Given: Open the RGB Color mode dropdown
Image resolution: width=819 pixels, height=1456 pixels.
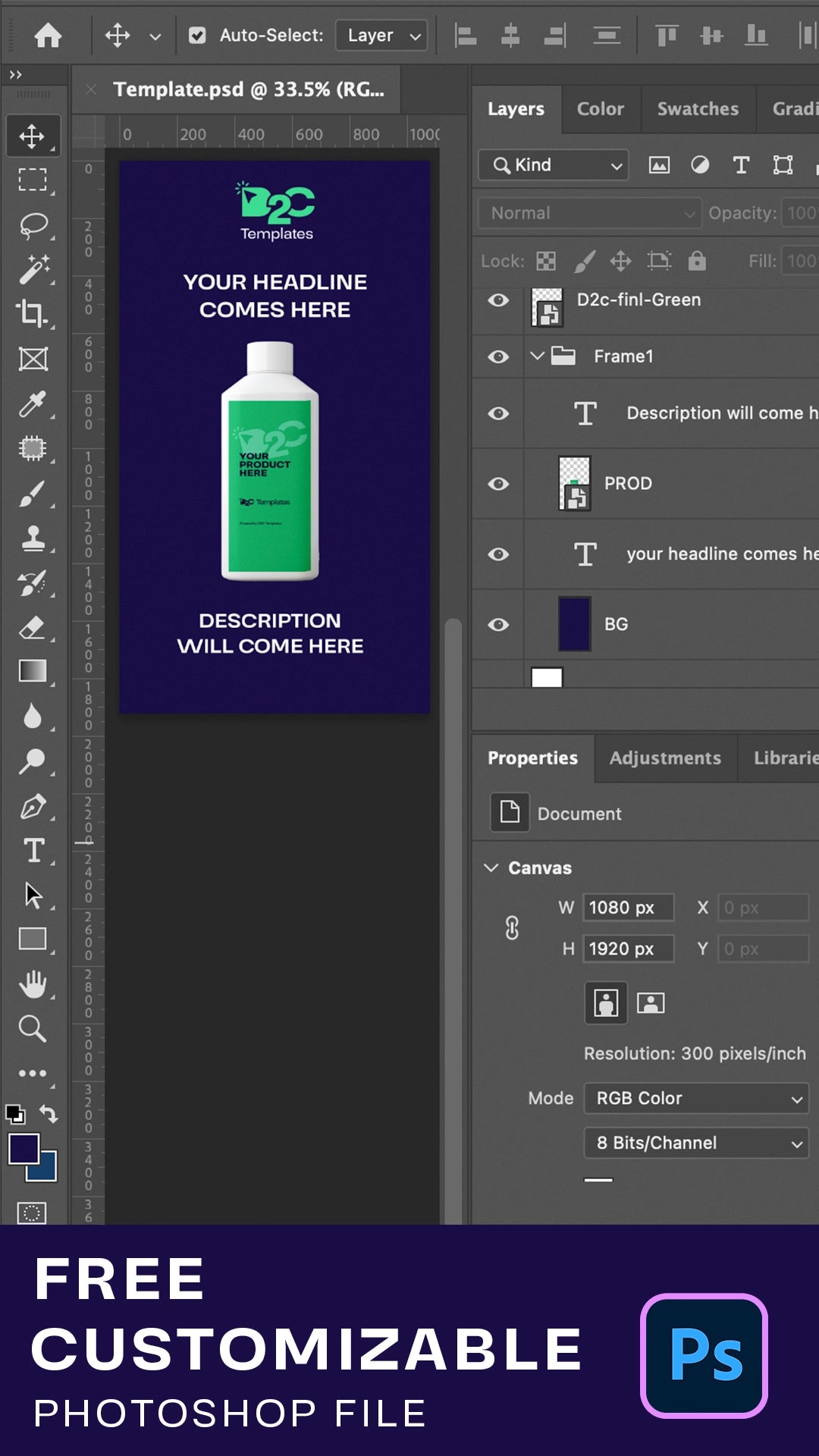Looking at the screenshot, I should (696, 1098).
